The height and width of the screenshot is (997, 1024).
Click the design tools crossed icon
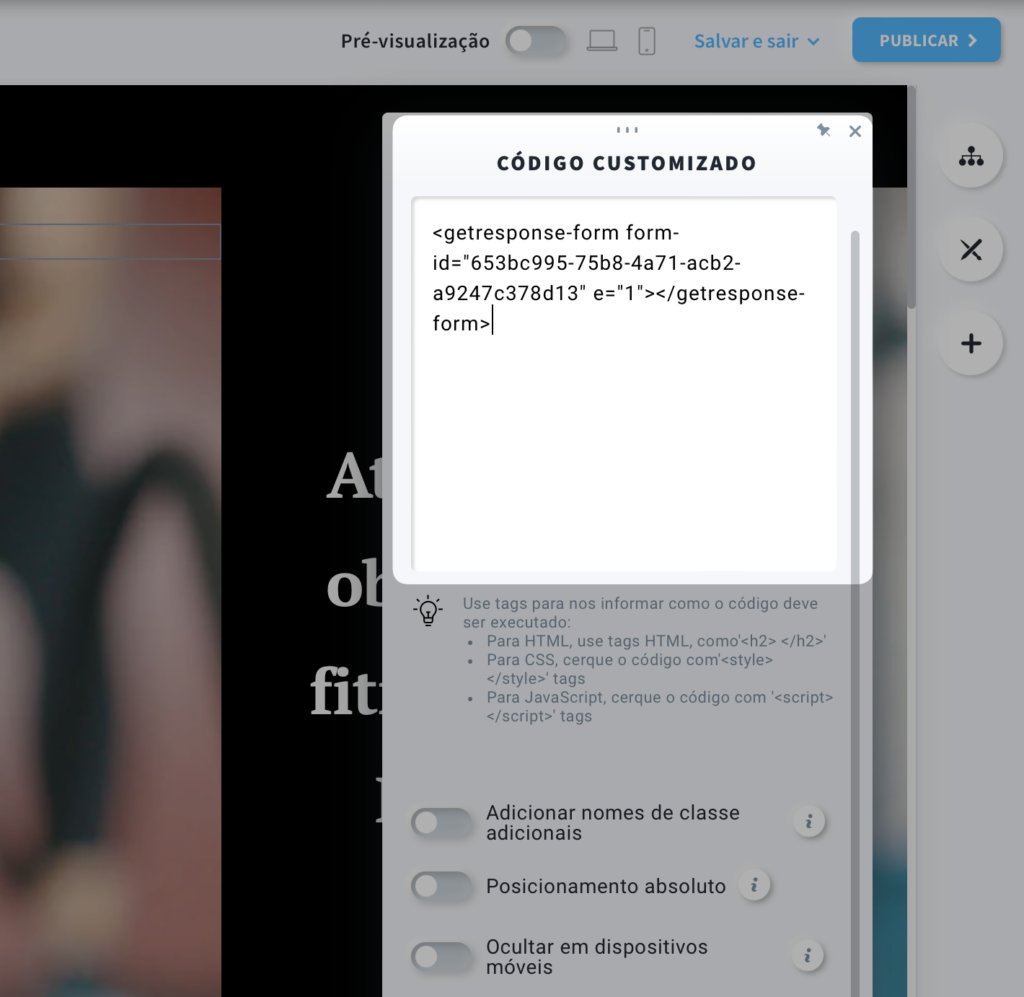tap(970, 249)
